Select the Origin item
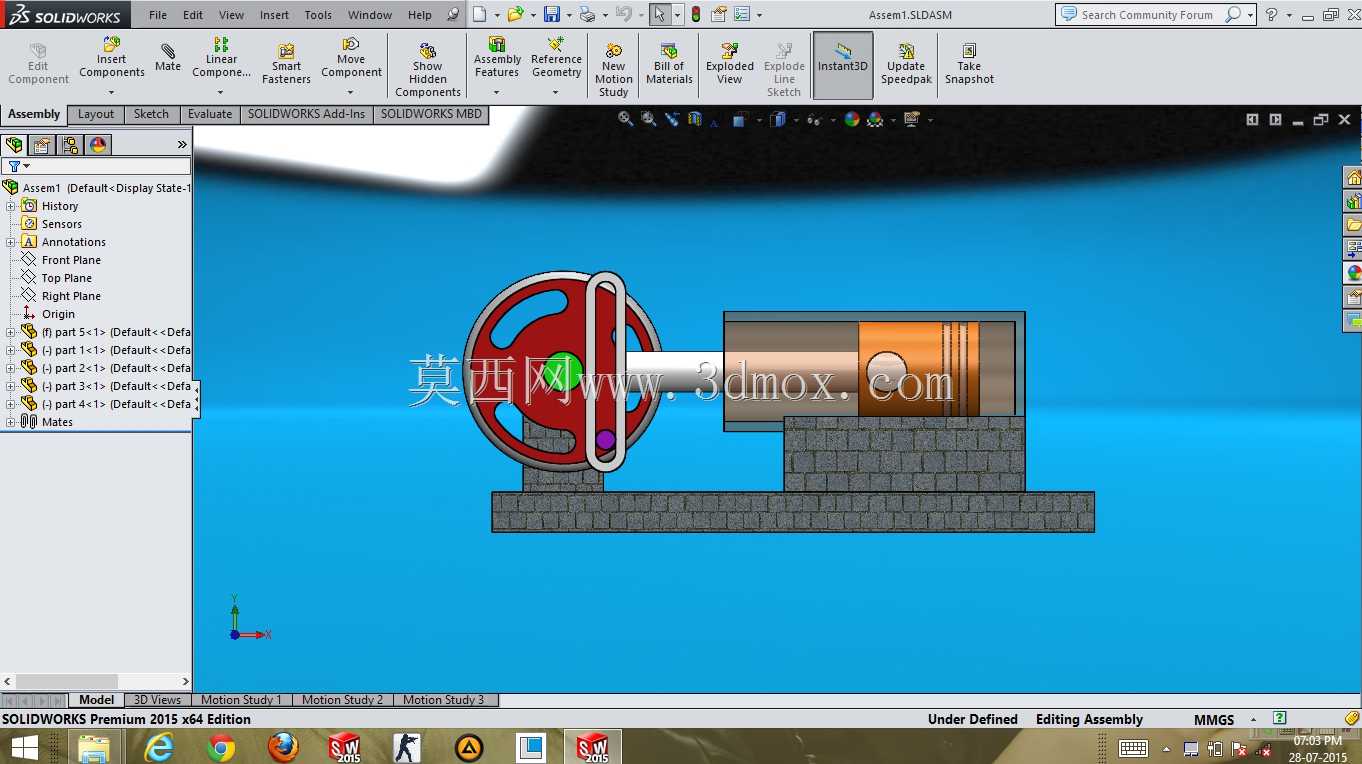The image size is (1362, 764). 58,314
